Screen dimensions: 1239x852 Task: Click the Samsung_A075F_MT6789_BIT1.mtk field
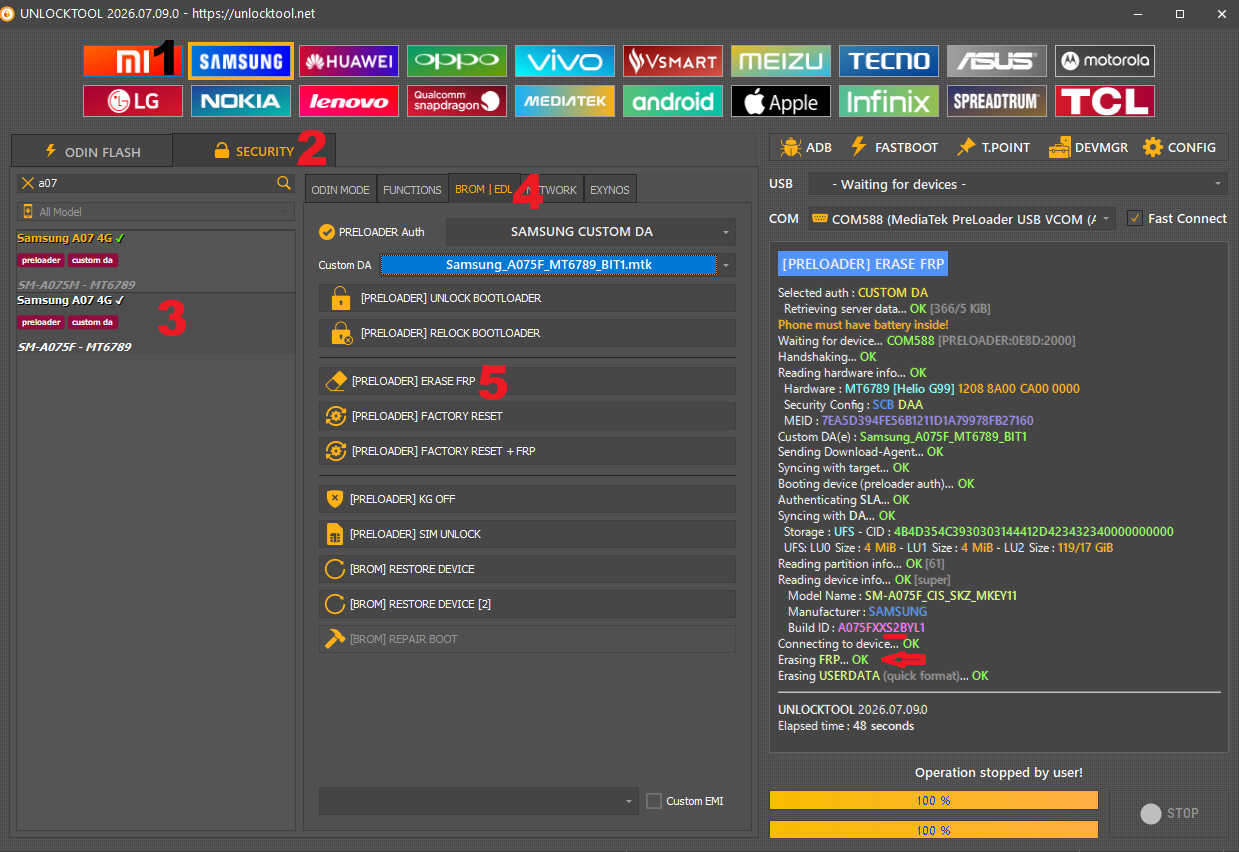tap(549, 265)
